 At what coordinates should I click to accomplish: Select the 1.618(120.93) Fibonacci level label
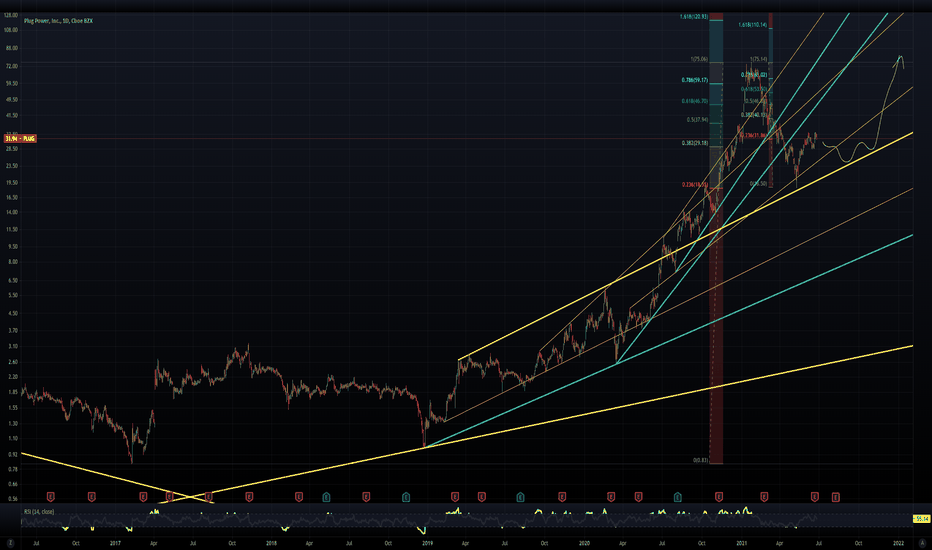pyautogui.click(x=694, y=17)
